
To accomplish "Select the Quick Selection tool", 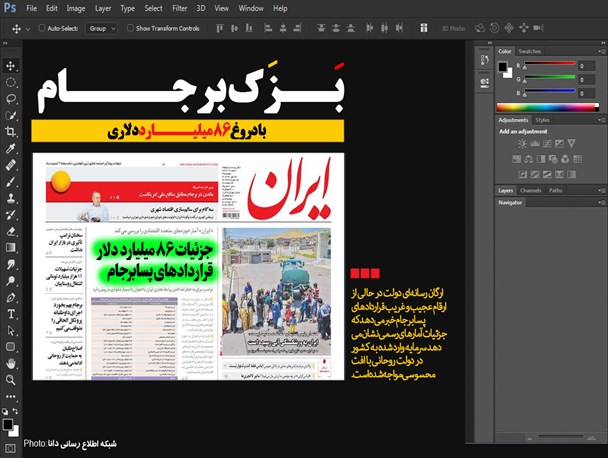I will (x=10, y=116).
